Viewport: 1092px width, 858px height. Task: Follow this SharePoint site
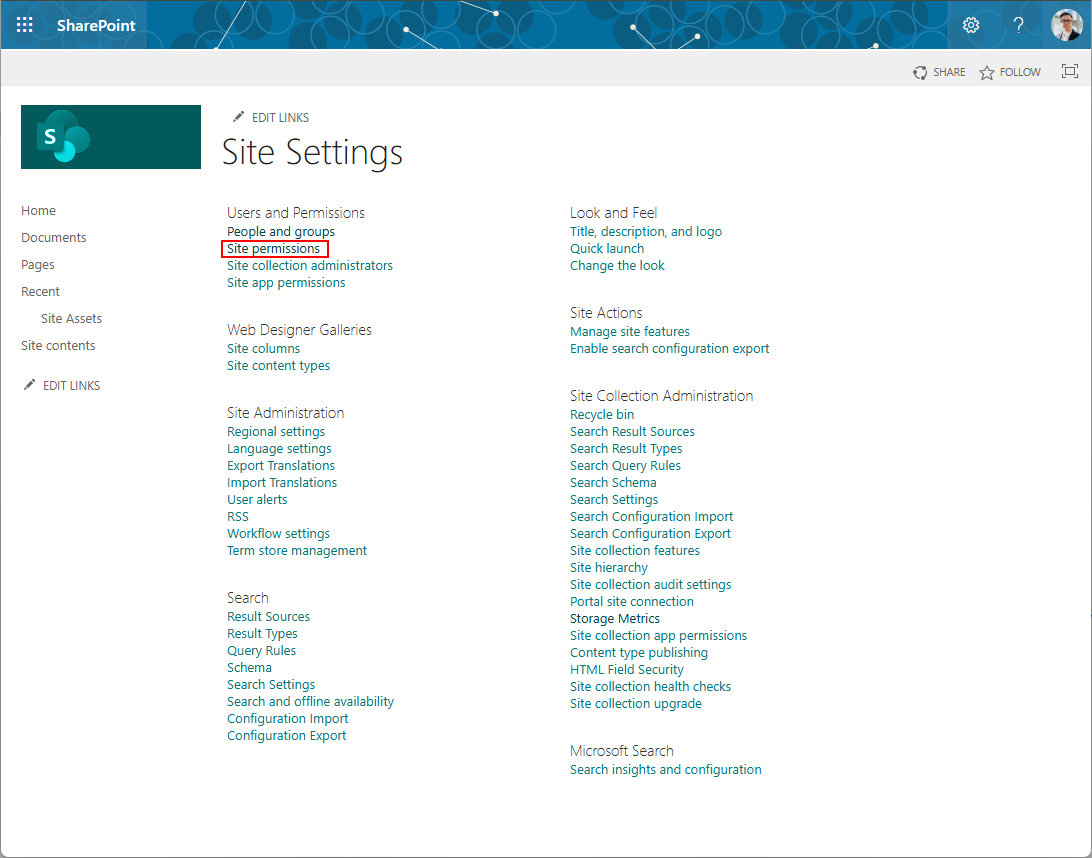coord(1009,71)
